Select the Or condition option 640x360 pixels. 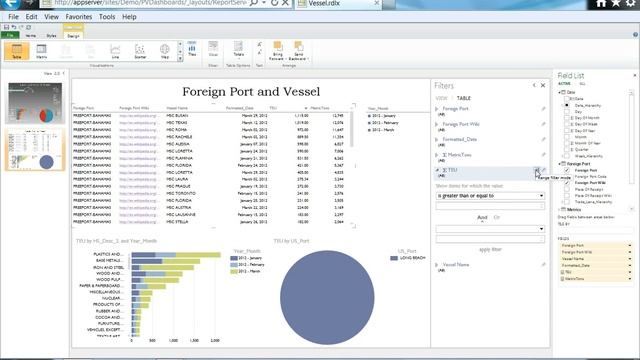[x=497, y=218]
